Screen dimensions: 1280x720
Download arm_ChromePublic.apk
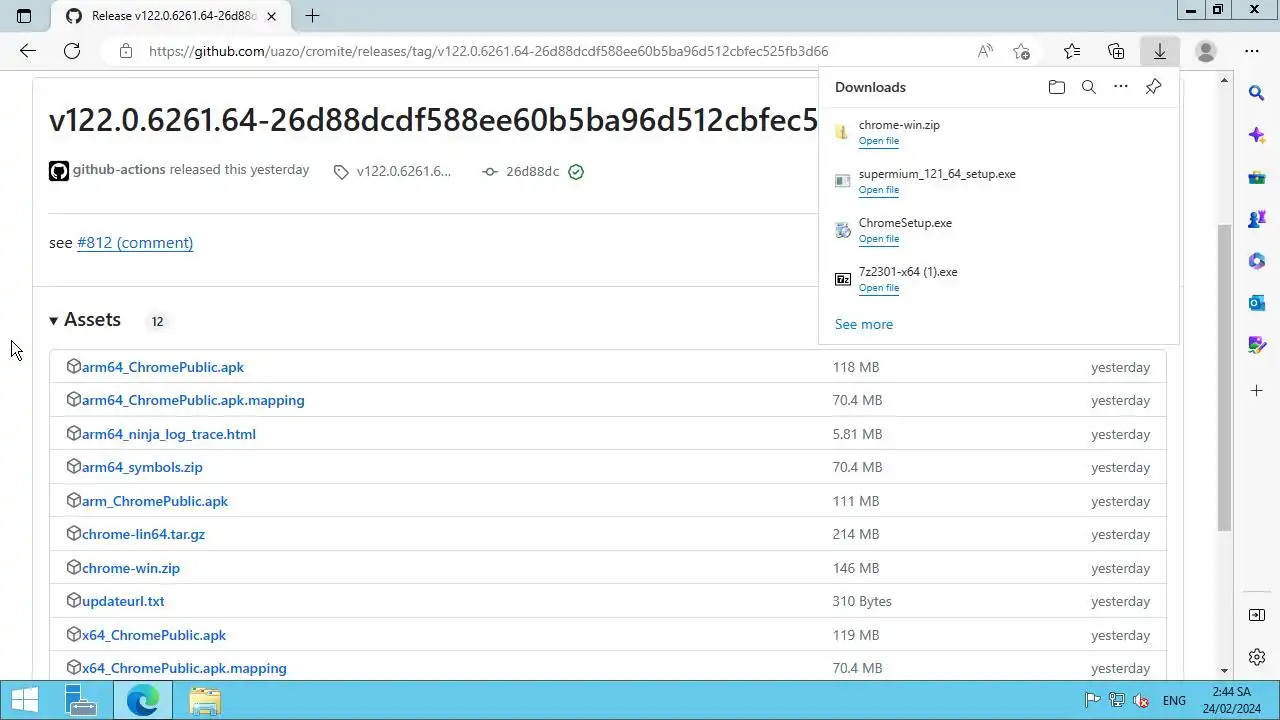155,501
